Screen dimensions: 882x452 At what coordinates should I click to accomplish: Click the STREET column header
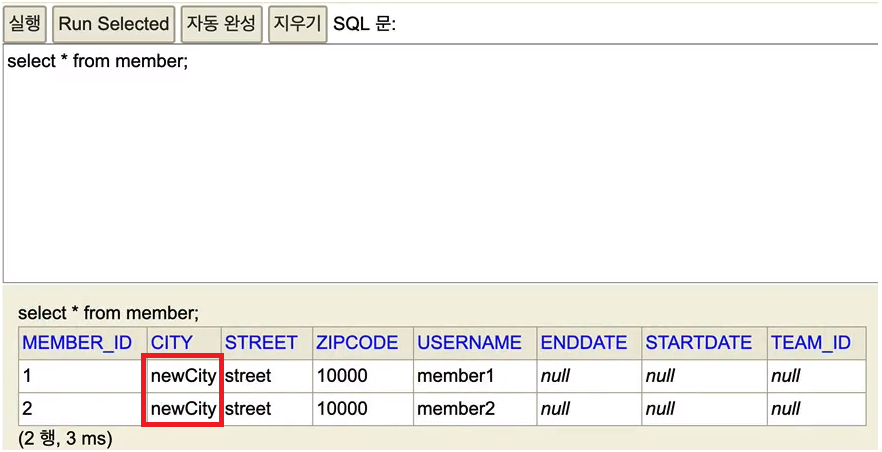[267, 343]
